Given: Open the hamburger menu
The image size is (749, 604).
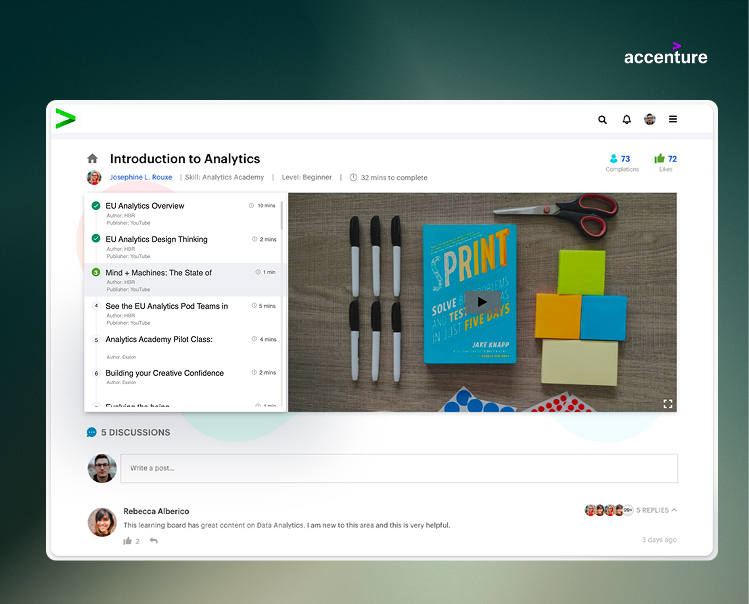Looking at the screenshot, I should (673, 119).
